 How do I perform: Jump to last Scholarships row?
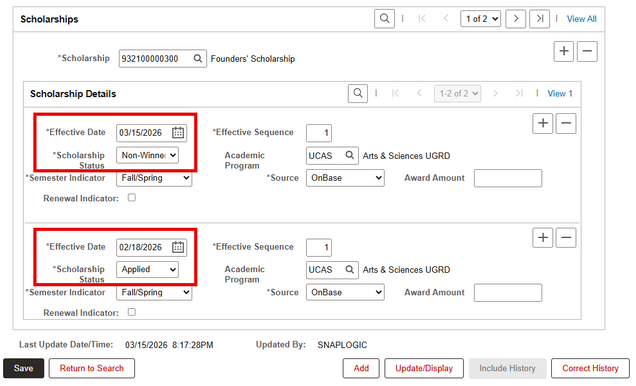click(539, 19)
